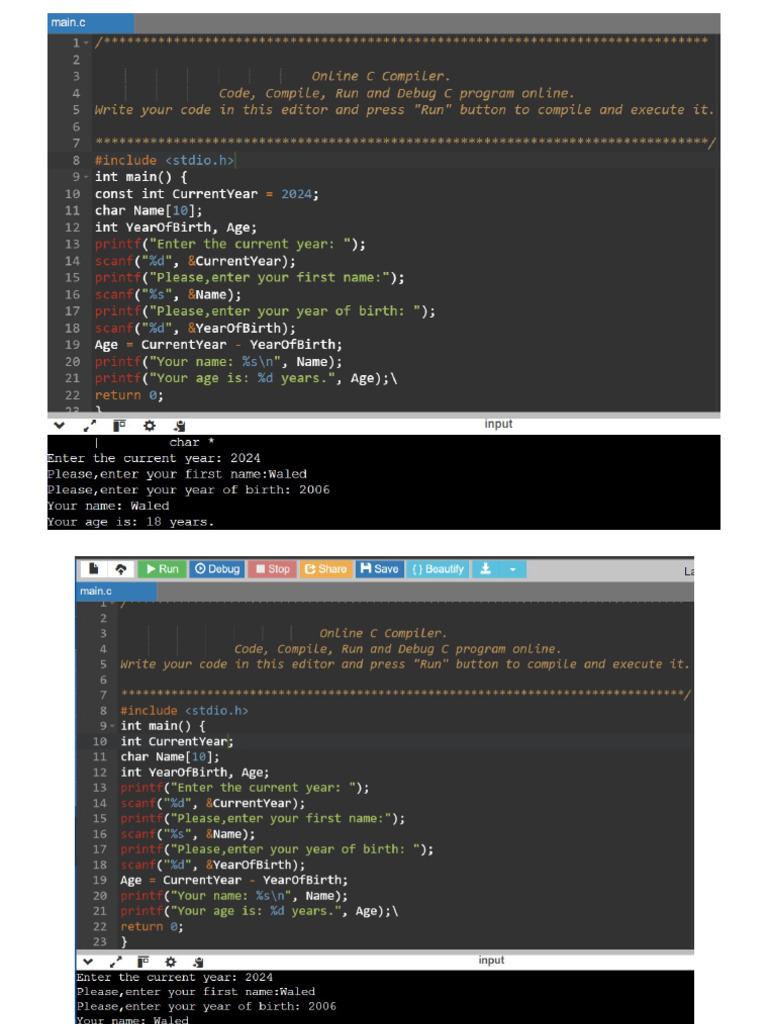Click the red Stop button

pos(272,569)
